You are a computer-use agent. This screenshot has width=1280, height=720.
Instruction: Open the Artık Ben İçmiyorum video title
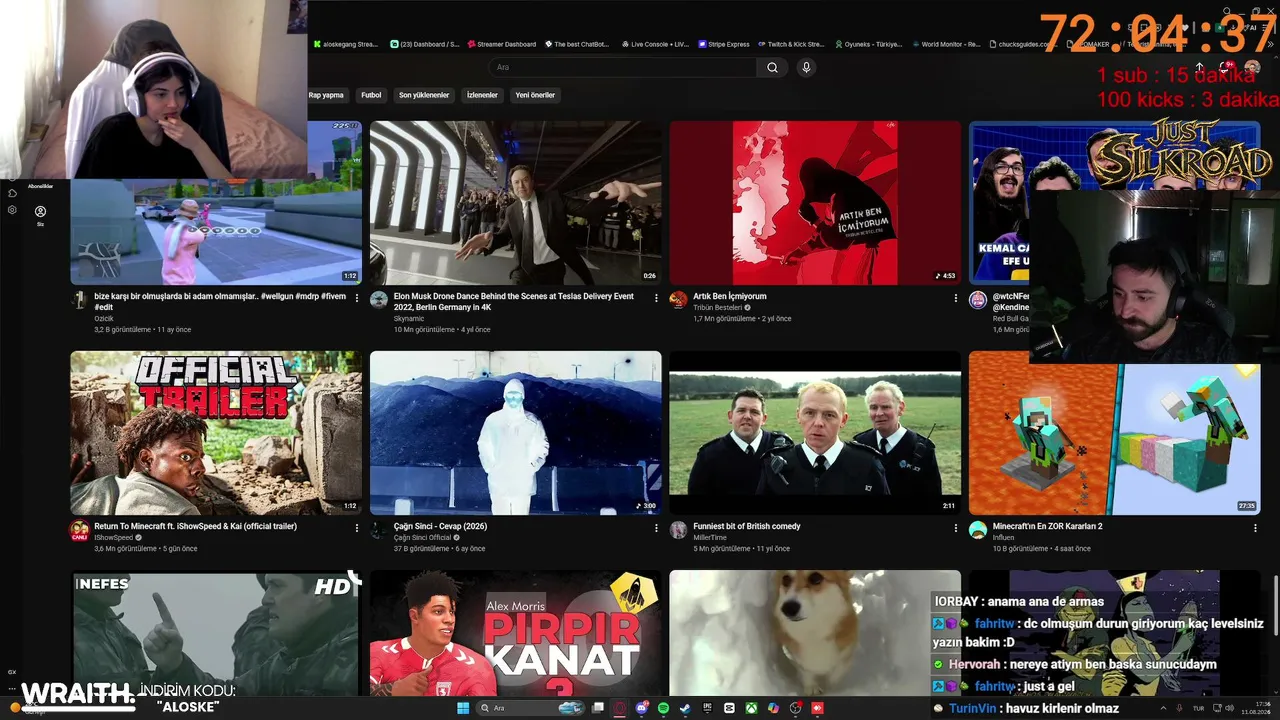tap(730, 296)
